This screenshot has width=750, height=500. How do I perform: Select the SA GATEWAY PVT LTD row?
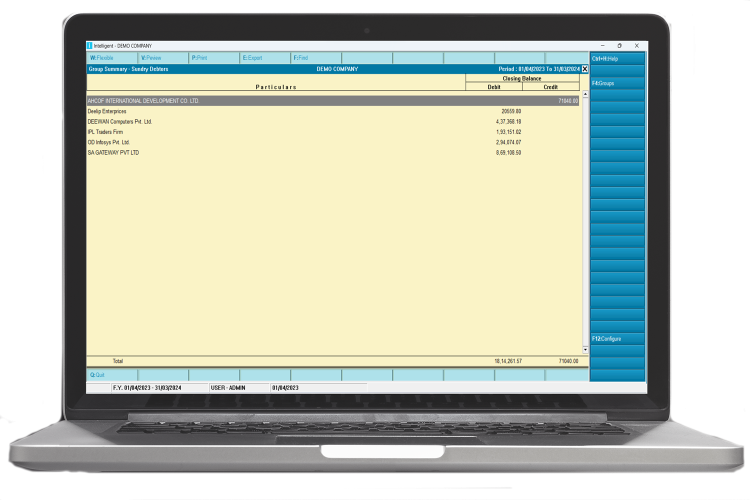[x=333, y=153]
